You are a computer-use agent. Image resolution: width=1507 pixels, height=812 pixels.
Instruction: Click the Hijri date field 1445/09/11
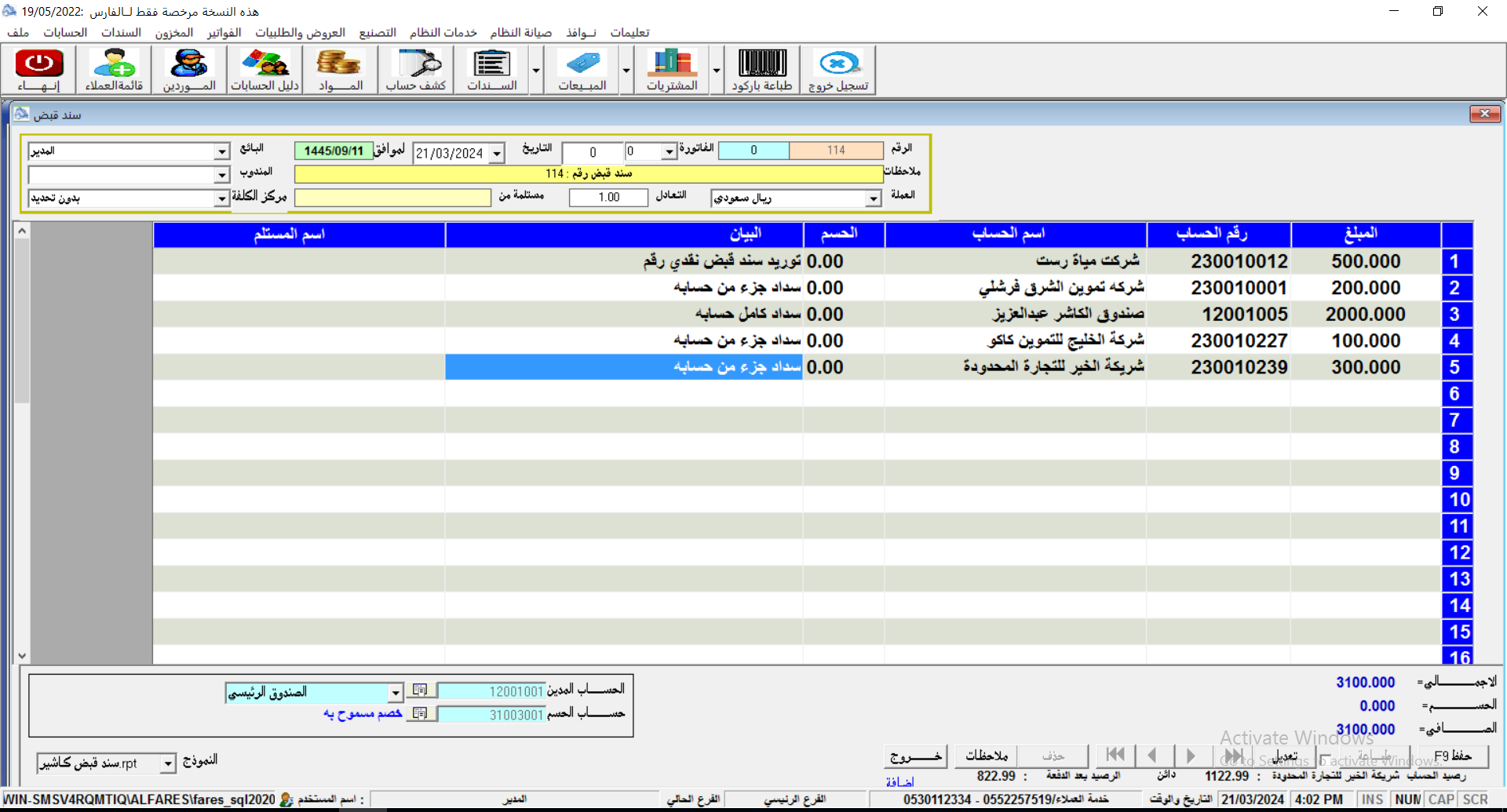tap(334, 151)
